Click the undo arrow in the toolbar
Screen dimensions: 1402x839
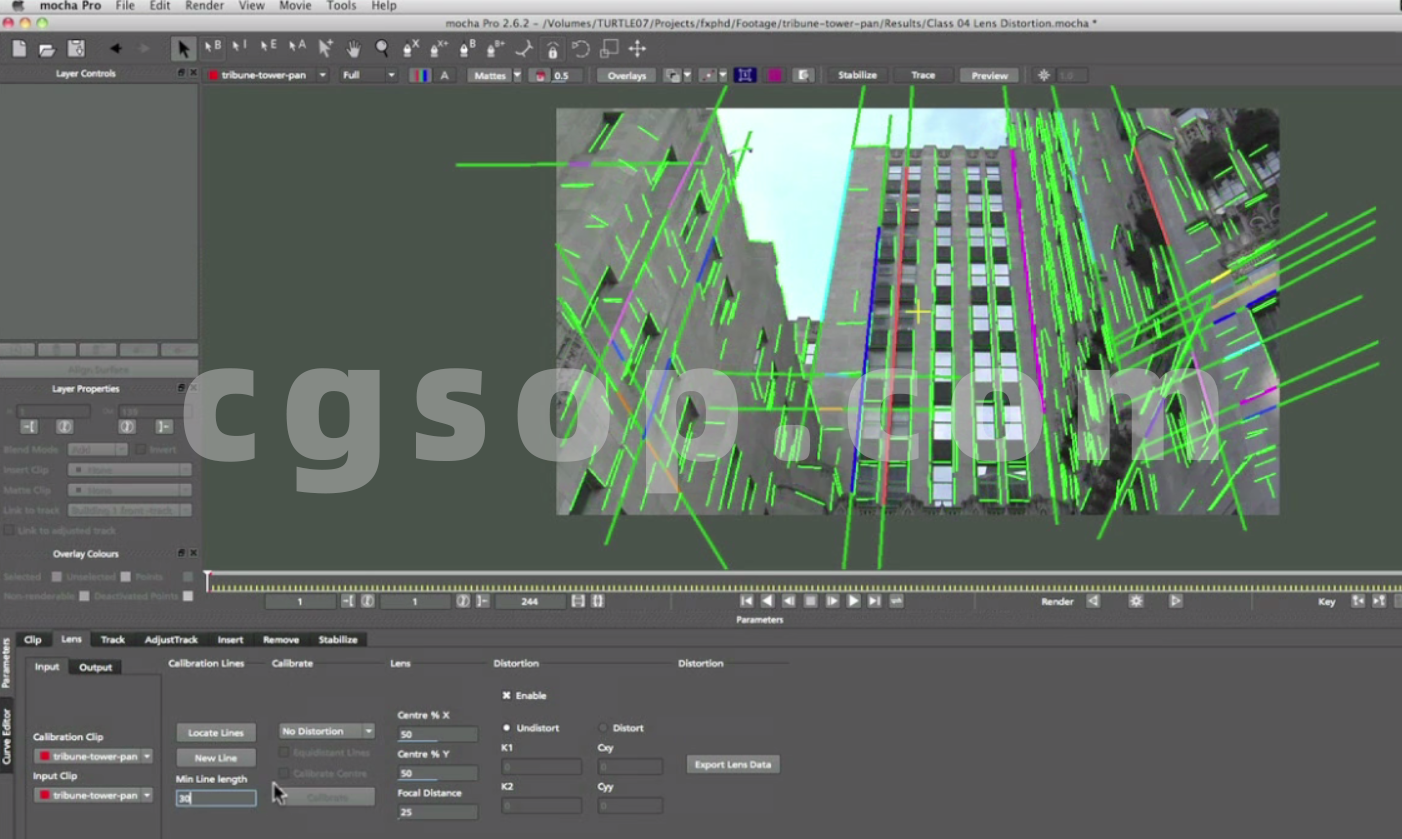tap(115, 48)
